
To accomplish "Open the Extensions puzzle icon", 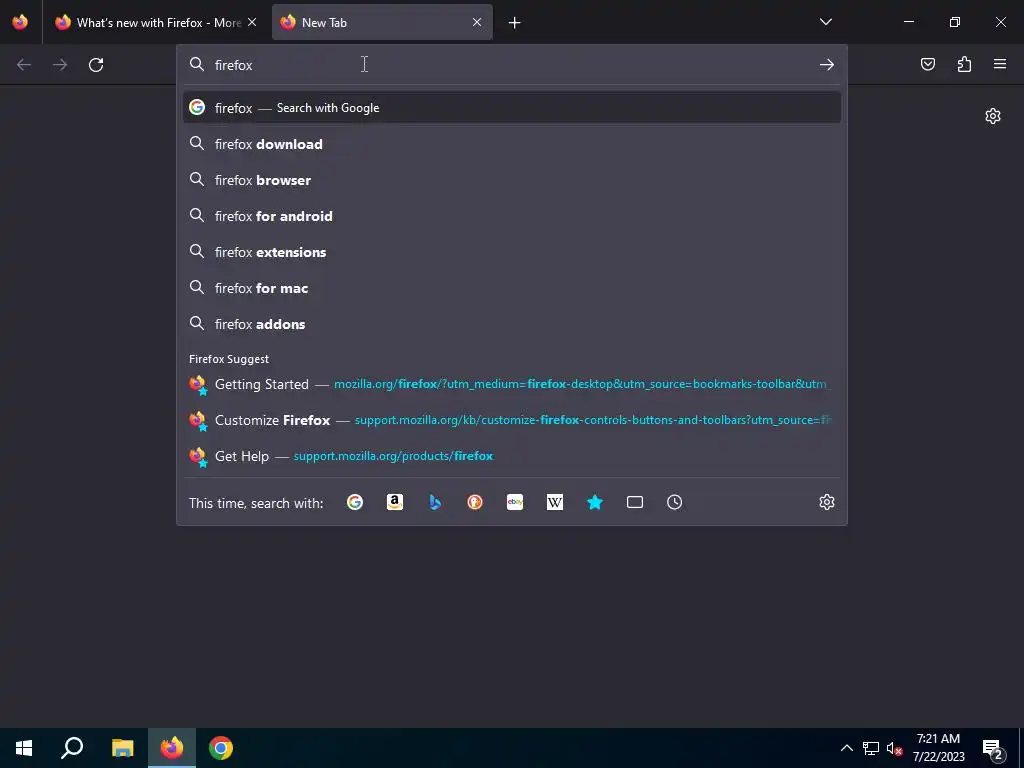I will point(964,64).
